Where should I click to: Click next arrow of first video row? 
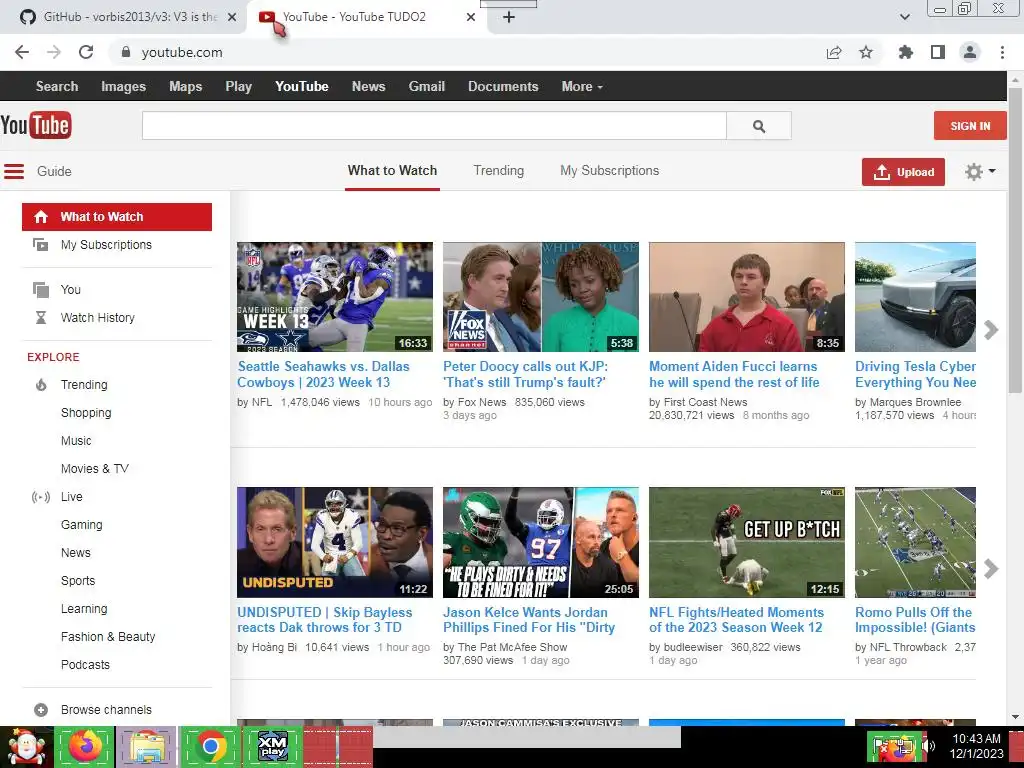991,330
